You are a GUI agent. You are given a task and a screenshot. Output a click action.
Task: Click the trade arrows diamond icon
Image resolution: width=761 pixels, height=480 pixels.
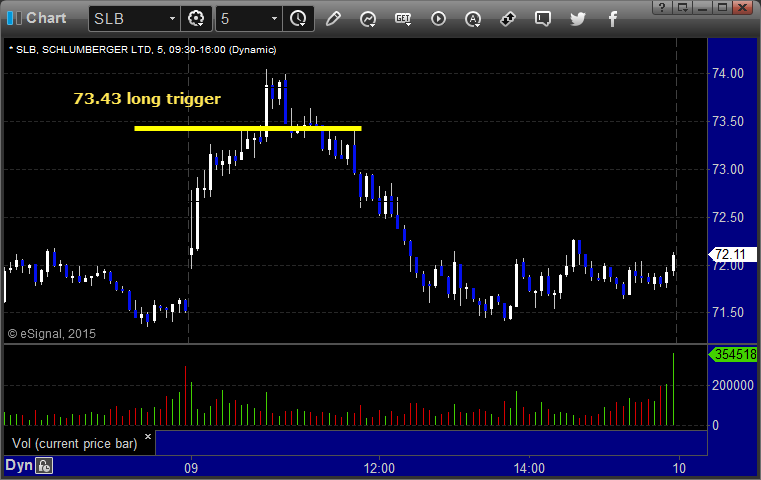[508, 19]
